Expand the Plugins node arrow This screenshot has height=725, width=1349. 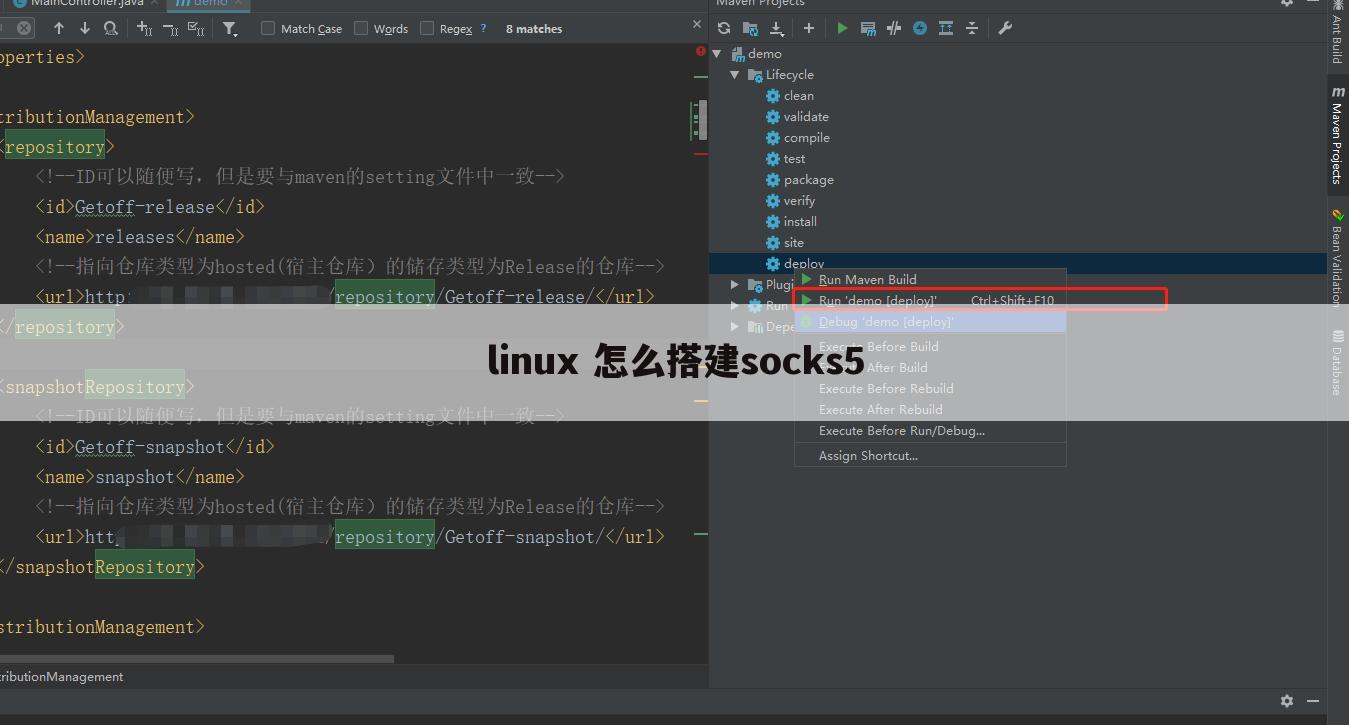click(x=735, y=285)
